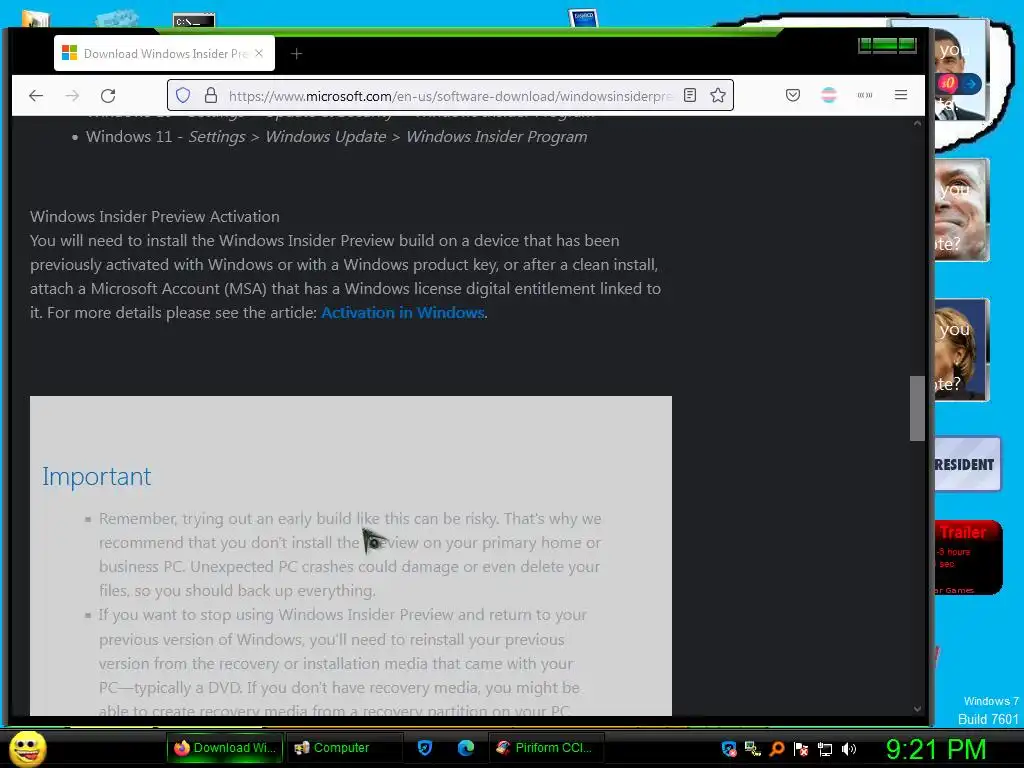Click the microsoft.com URL address field
The width and height of the screenshot is (1024, 768).
450,96
